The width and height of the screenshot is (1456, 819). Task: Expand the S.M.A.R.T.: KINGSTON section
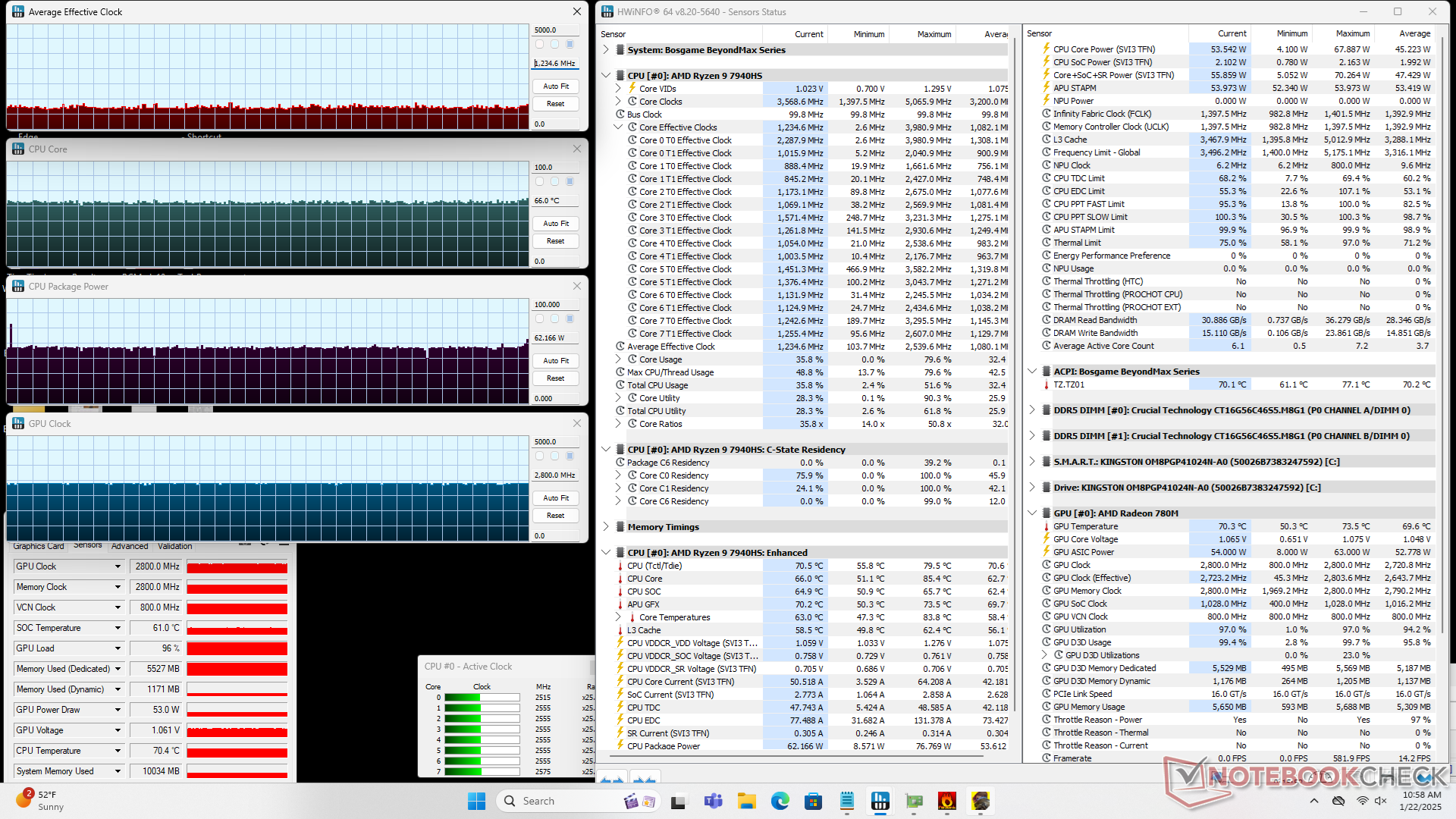(x=1032, y=462)
